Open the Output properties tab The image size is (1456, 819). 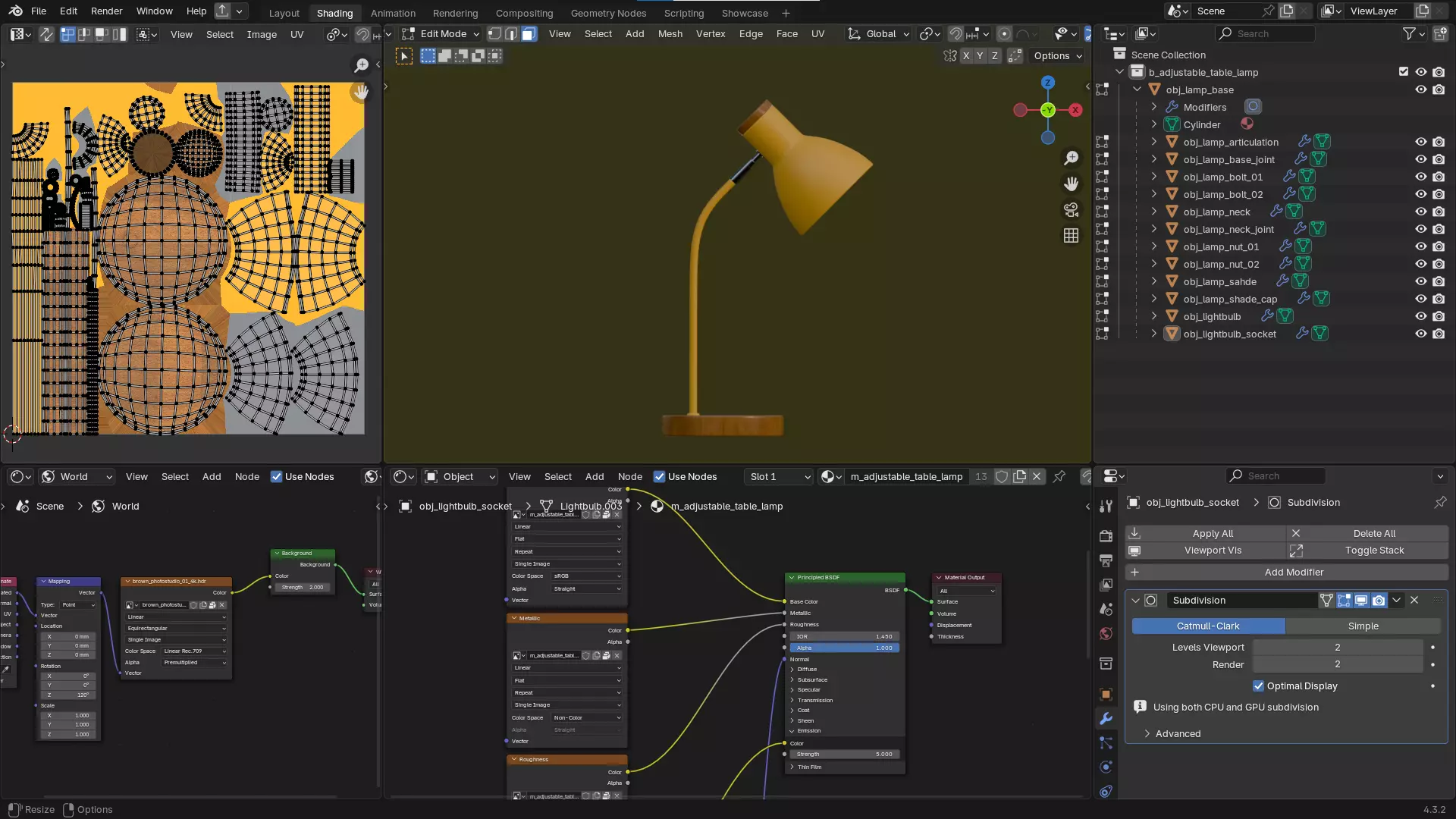[1106, 560]
